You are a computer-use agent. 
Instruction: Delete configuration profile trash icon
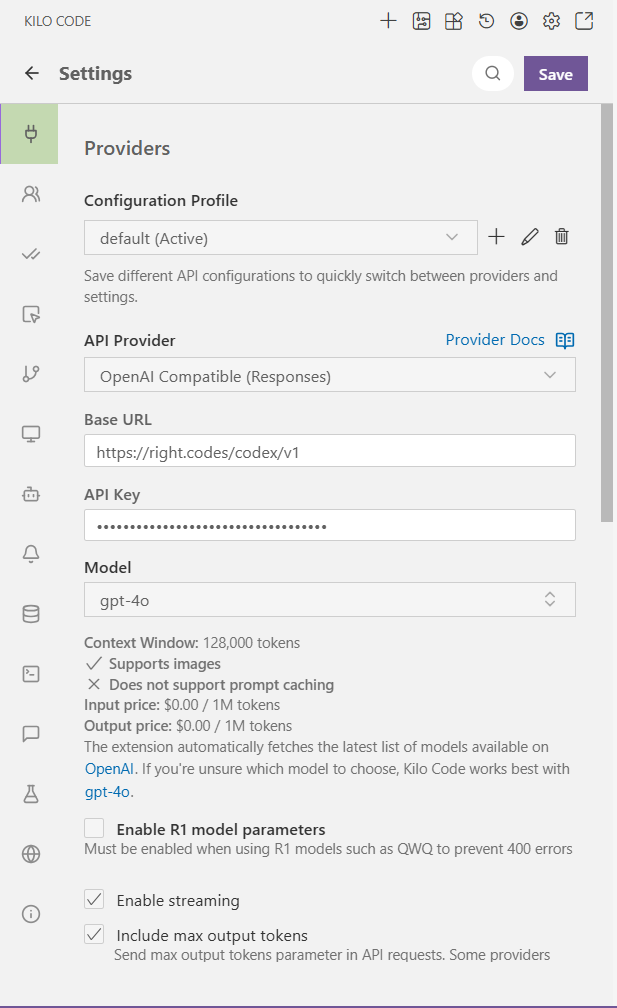[x=562, y=237]
